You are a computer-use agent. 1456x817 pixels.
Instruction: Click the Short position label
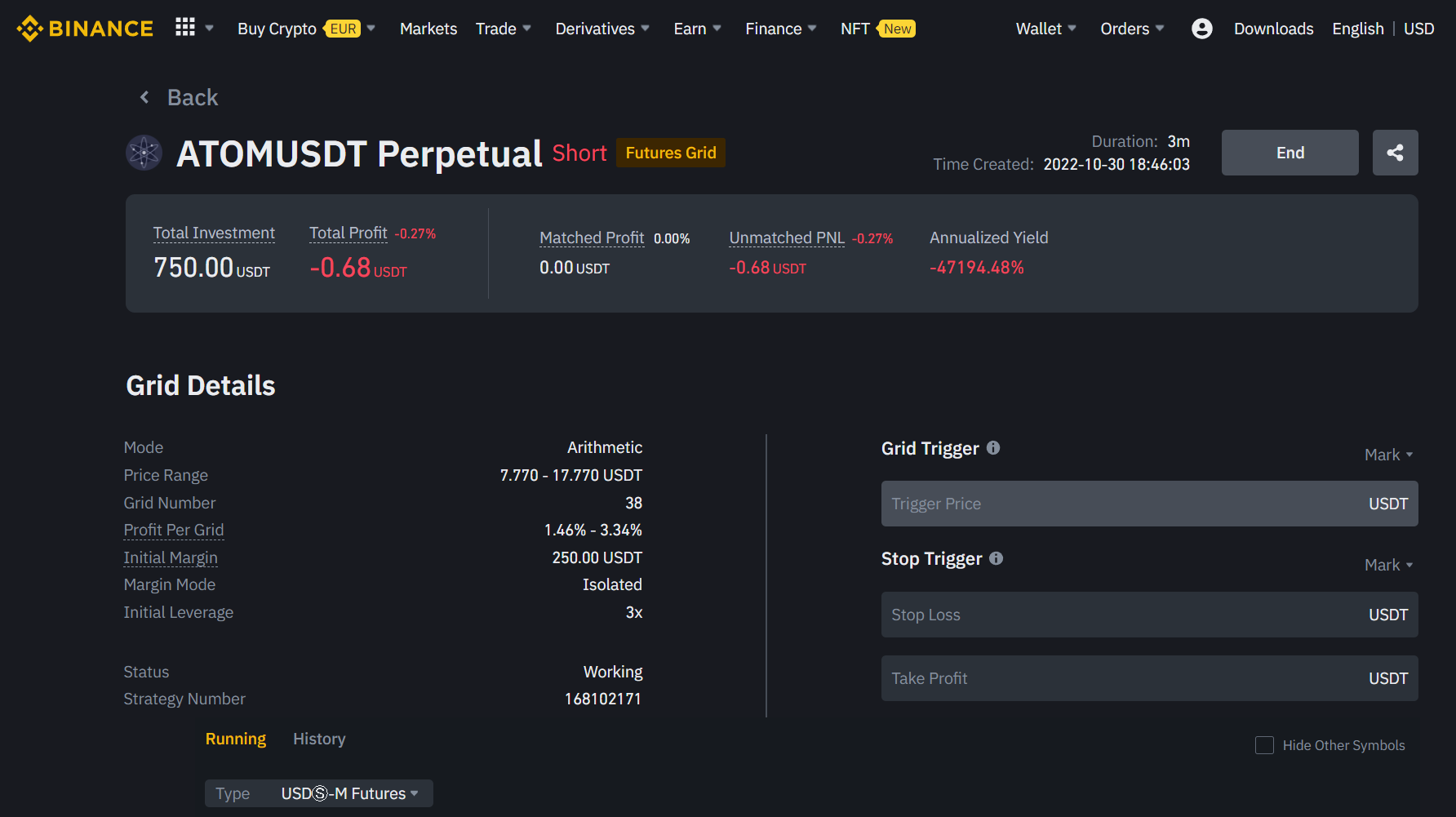click(579, 153)
